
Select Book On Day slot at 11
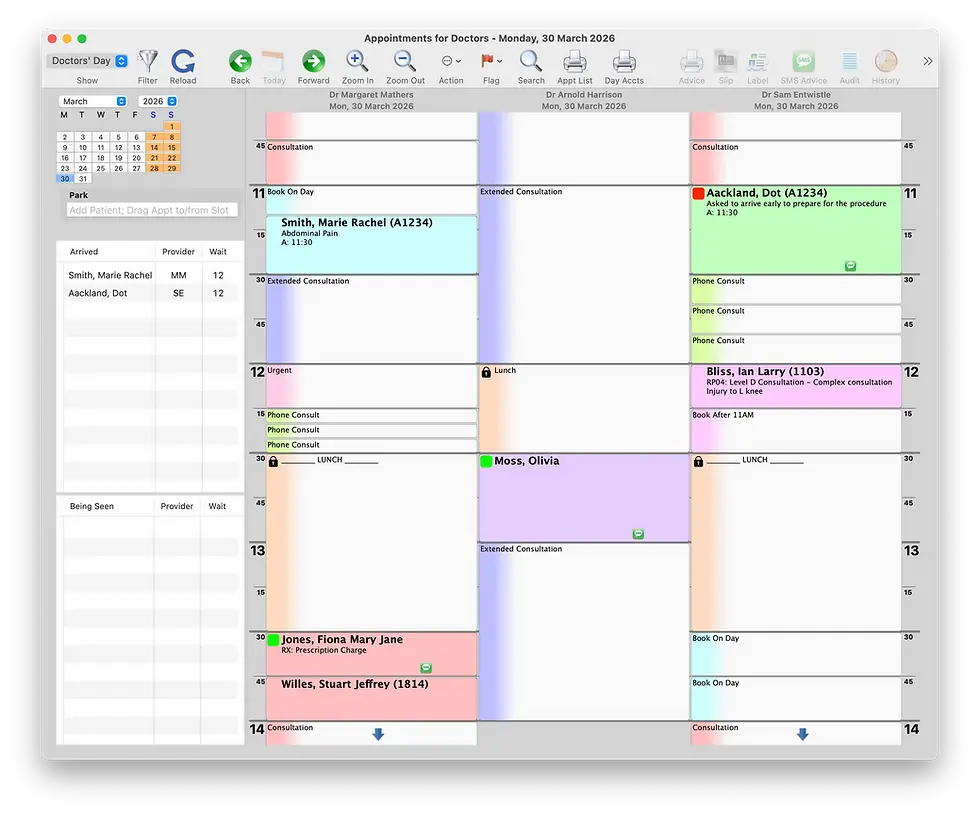tap(371, 200)
